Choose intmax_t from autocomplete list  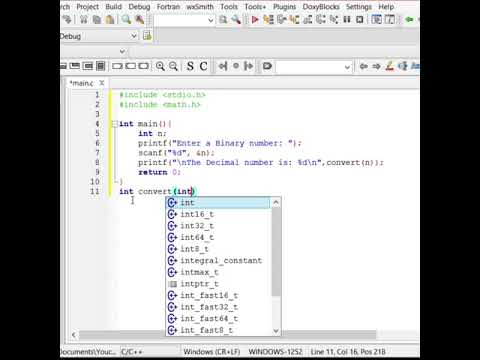218,272
